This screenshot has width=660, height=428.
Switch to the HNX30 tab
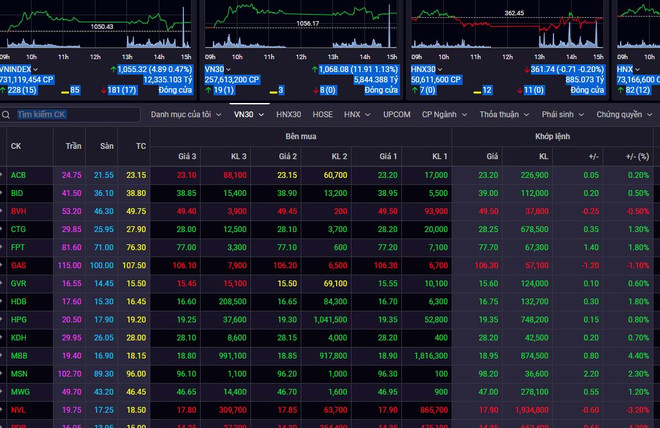click(288, 115)
